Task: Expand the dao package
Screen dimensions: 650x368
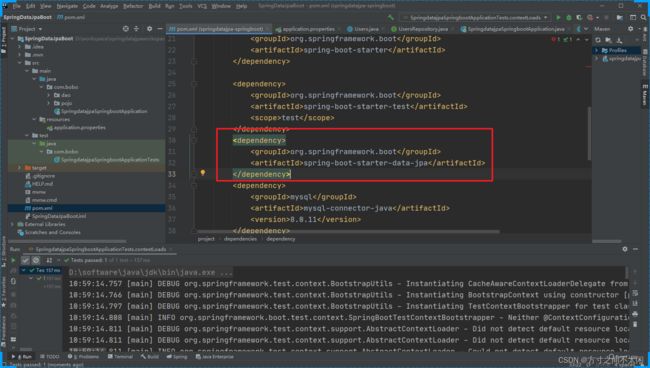Action: tap(49, 95)
